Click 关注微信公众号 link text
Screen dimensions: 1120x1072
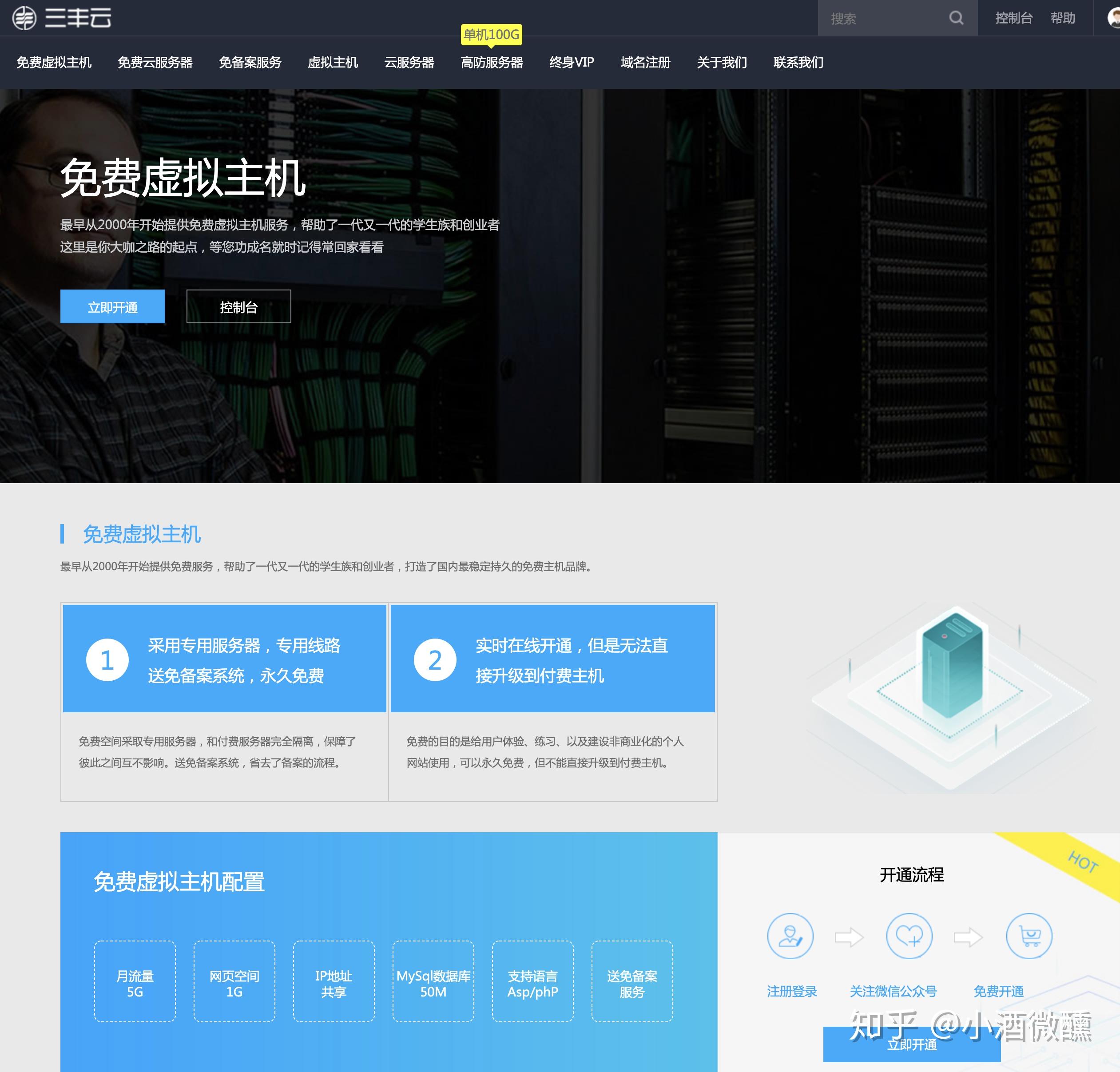pos(893,992)
